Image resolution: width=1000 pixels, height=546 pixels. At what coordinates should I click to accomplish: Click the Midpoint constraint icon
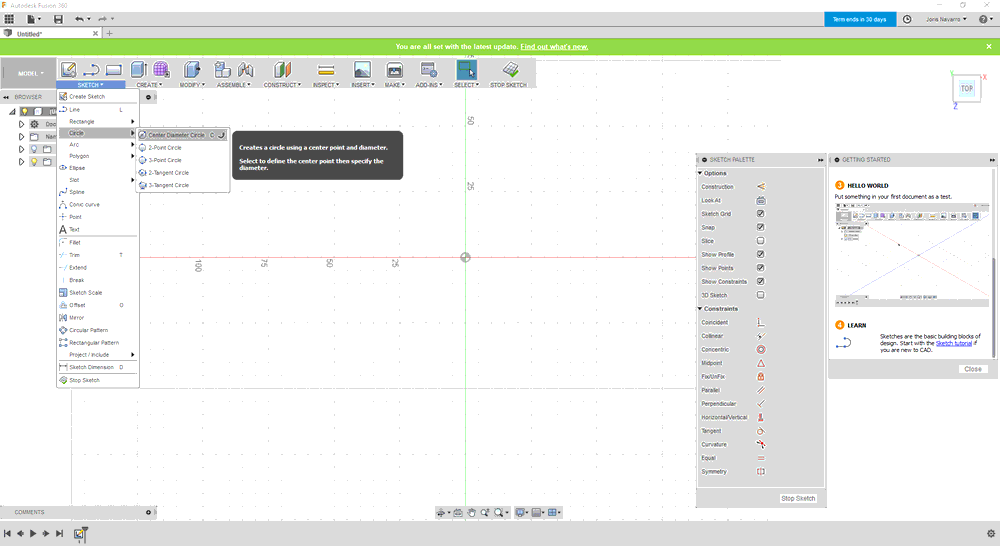(x=760, y=363)
